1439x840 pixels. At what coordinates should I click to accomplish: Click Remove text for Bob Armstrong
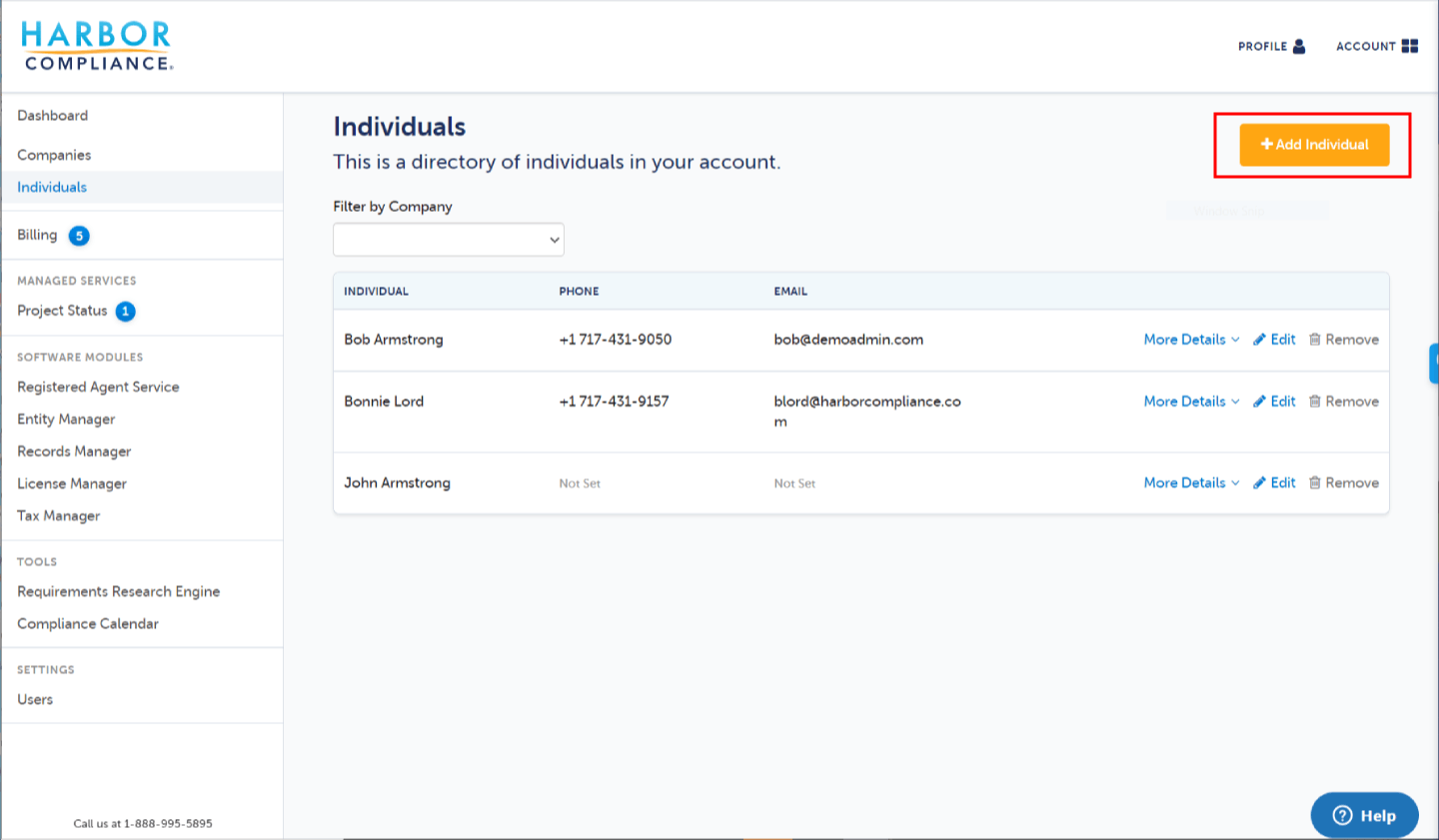pos(1352,340)
